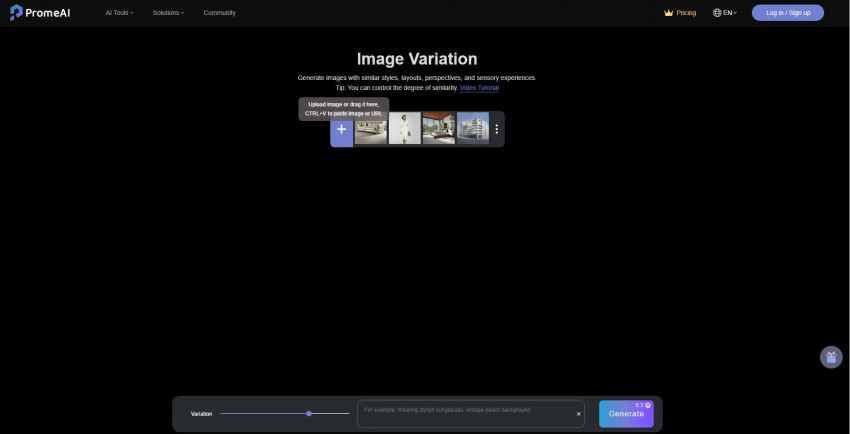The width and height of the screenshot is (850, 434).
Task: Open the Pricing page
Action: pyautogui.click(x=686, y=13)
